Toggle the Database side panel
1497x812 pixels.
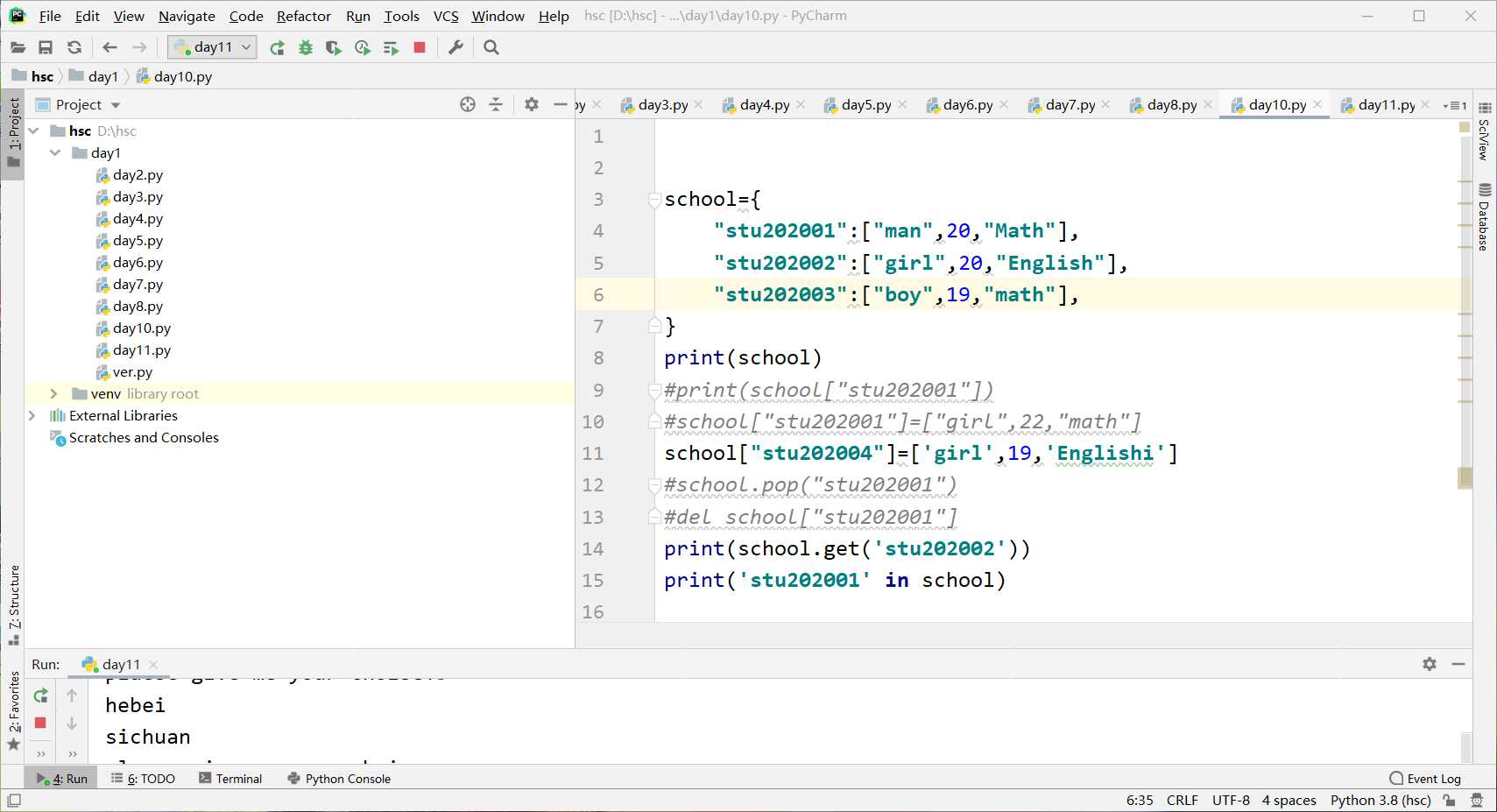[x=1484, y=217]
